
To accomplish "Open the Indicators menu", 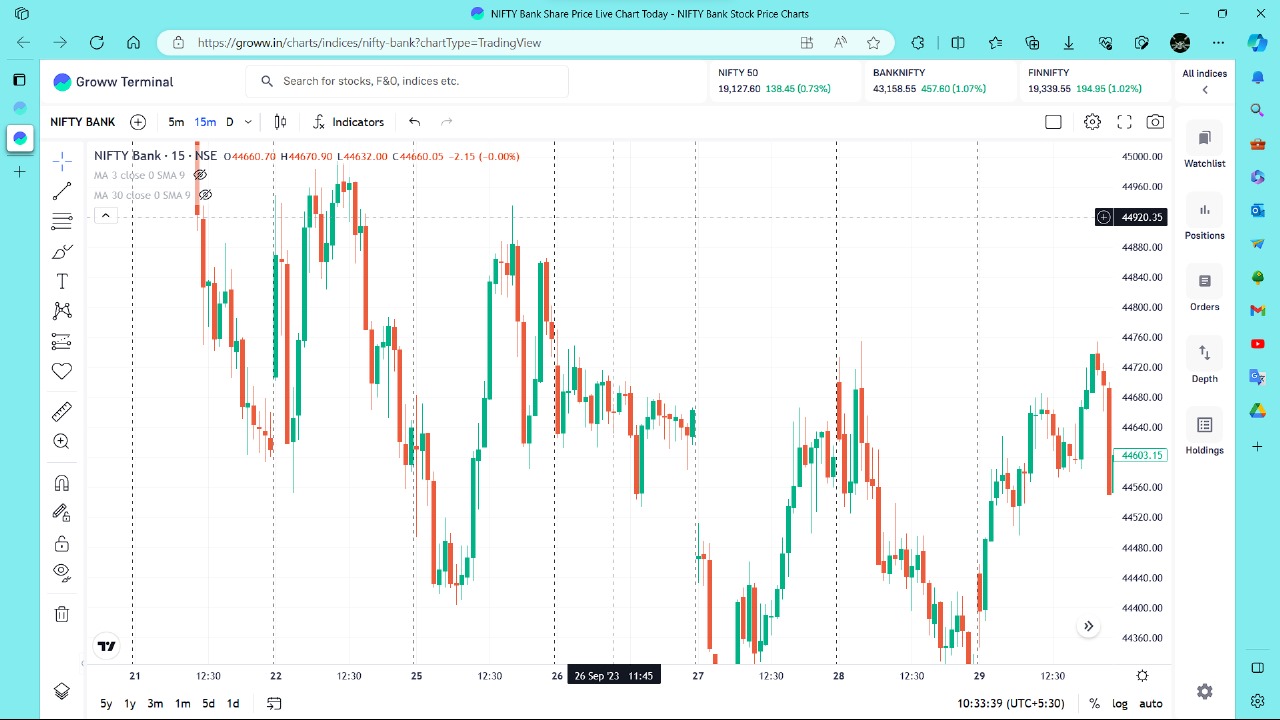I will tap(348, 122).
